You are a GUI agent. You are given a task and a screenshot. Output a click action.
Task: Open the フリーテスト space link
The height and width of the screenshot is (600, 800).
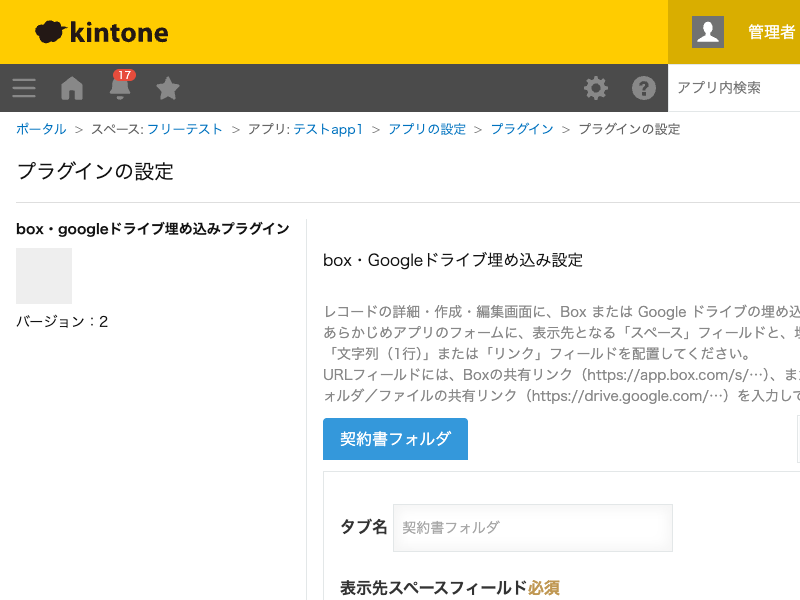tap(185, 129)
